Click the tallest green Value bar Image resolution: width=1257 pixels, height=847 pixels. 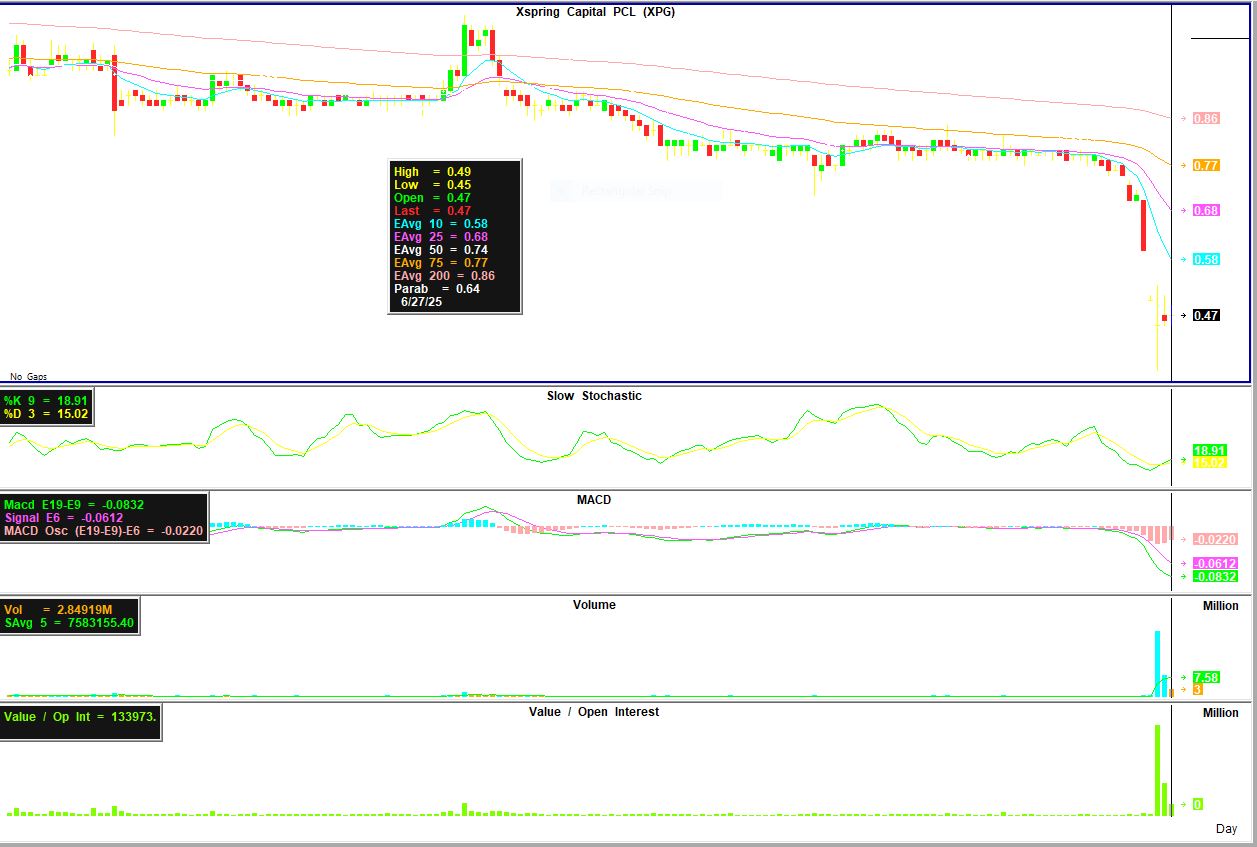pos(1157,770)
